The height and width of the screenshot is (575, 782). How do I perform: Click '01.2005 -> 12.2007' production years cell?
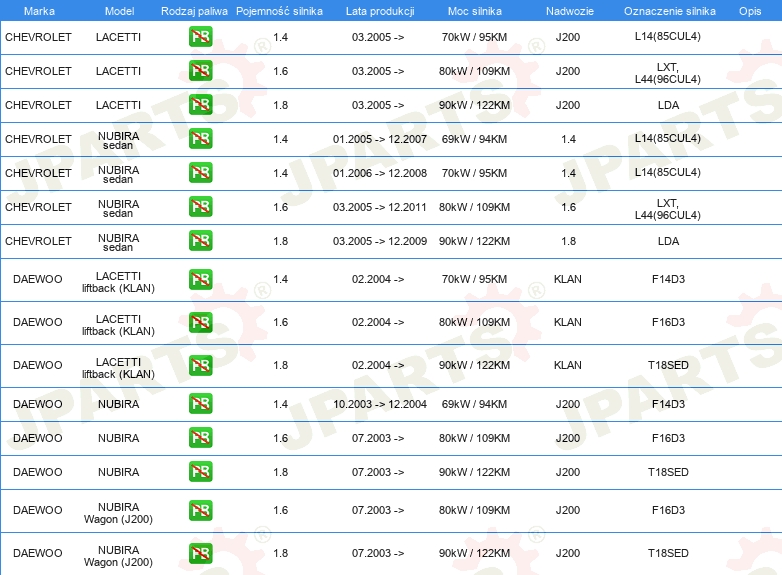point(380,139)
